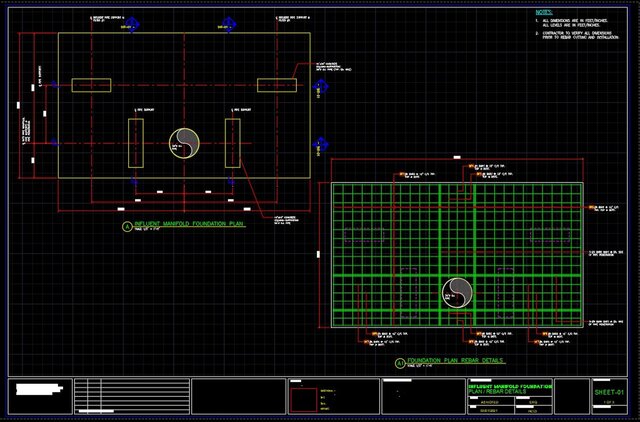Click the yin-yang symbol in the foundation plan

coord(184,143)
